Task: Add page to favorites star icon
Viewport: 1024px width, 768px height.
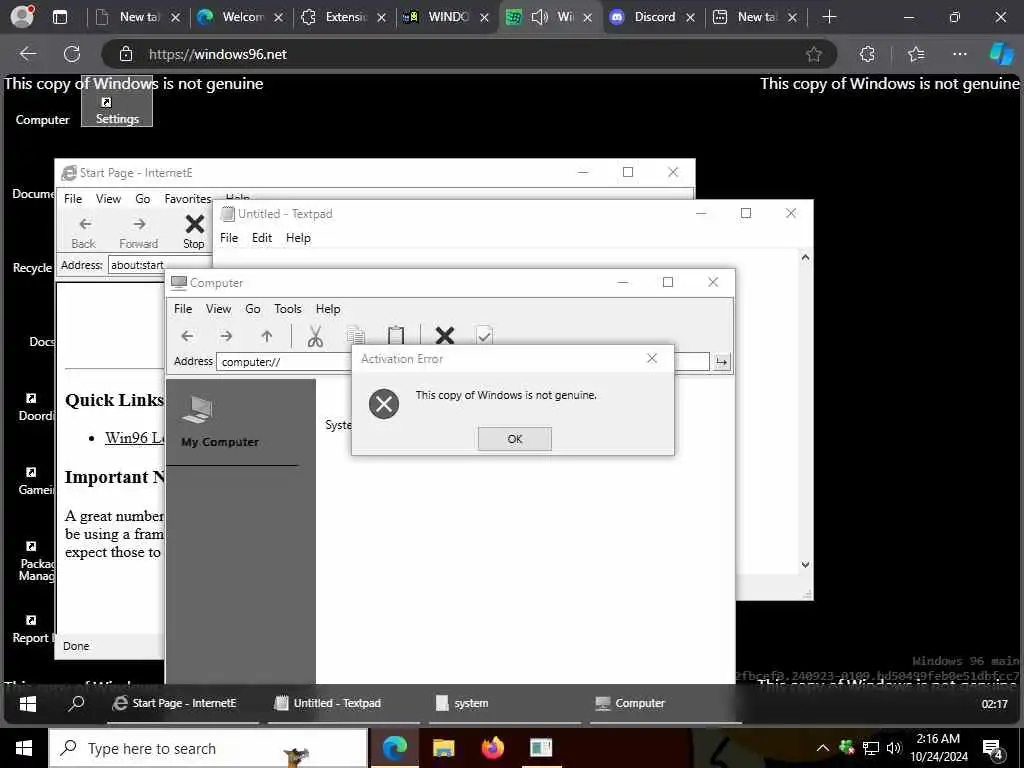Action: (813, 54)
